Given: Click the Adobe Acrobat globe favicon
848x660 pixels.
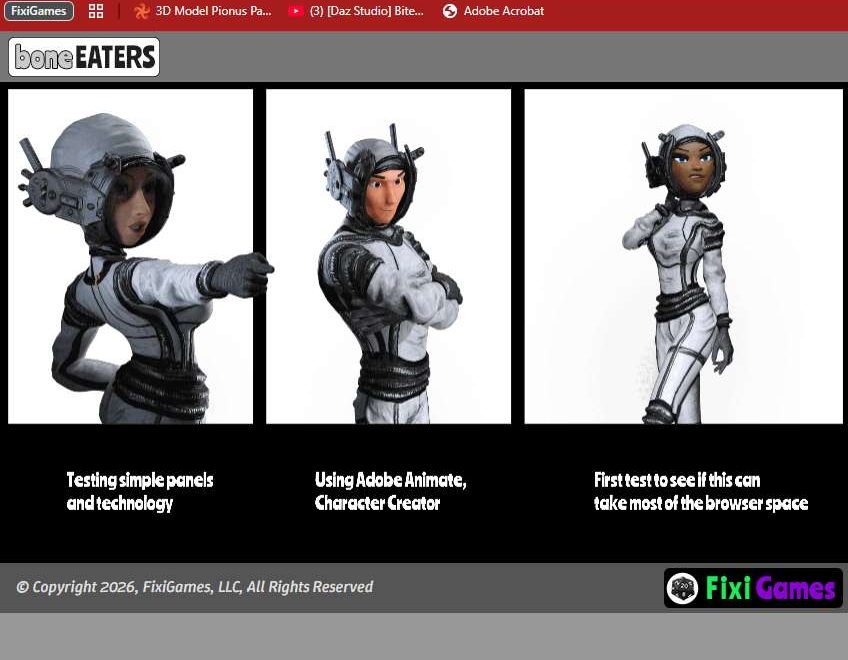Looking at the screenshot, I should tap(450, 11).
